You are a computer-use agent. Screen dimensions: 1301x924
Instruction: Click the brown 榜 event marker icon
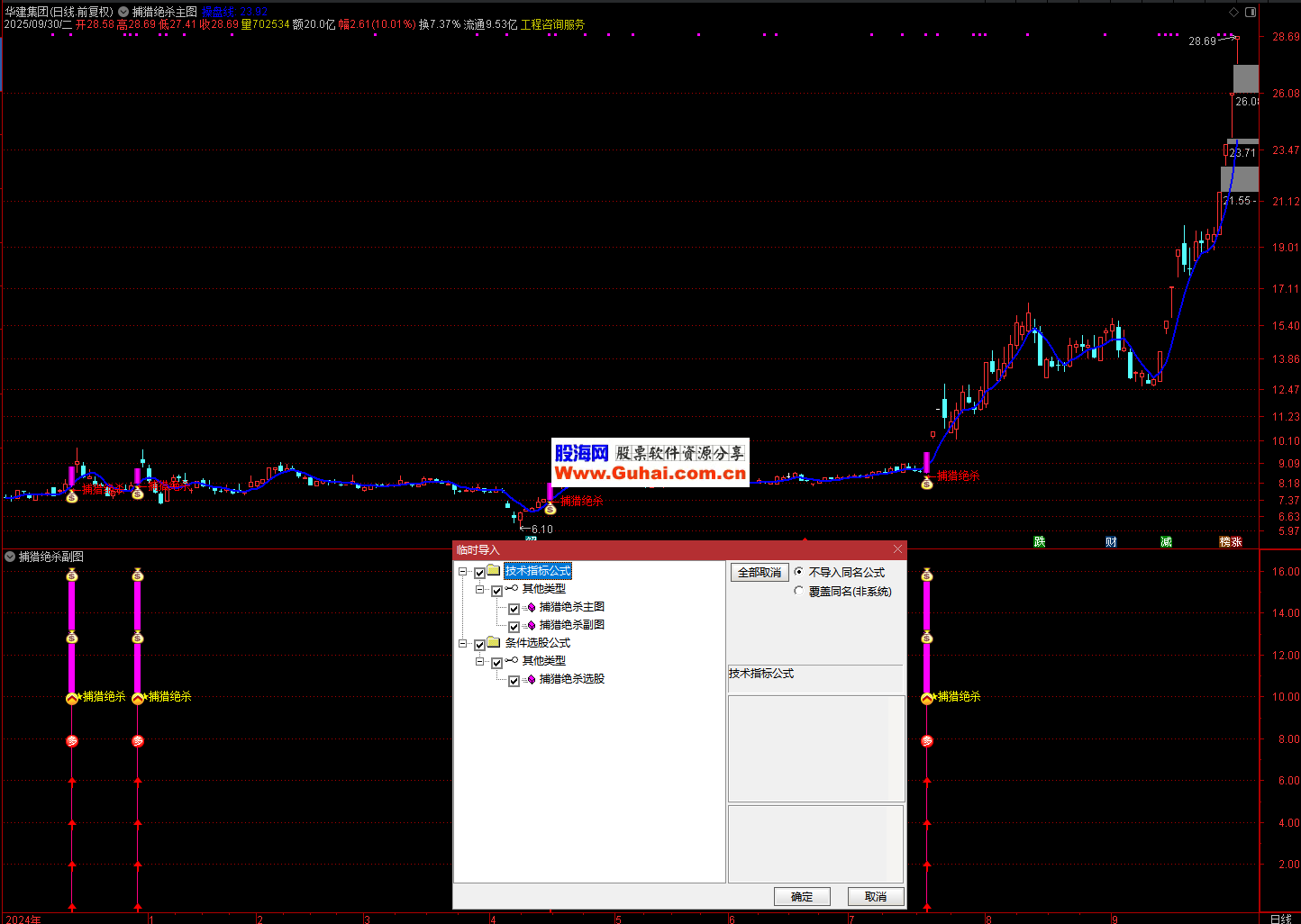coord(1225,541)
